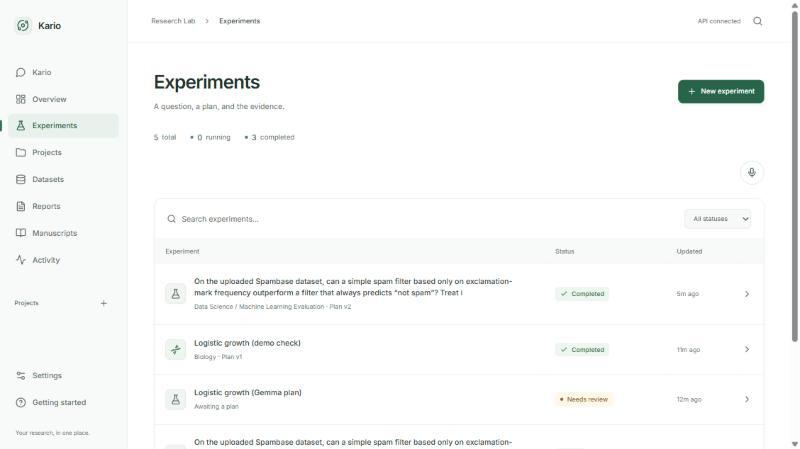Image resolution: width=800 pixels, height=449 pixels.
Task: Open Reports in the sidebar
Action: coord(63,206)
